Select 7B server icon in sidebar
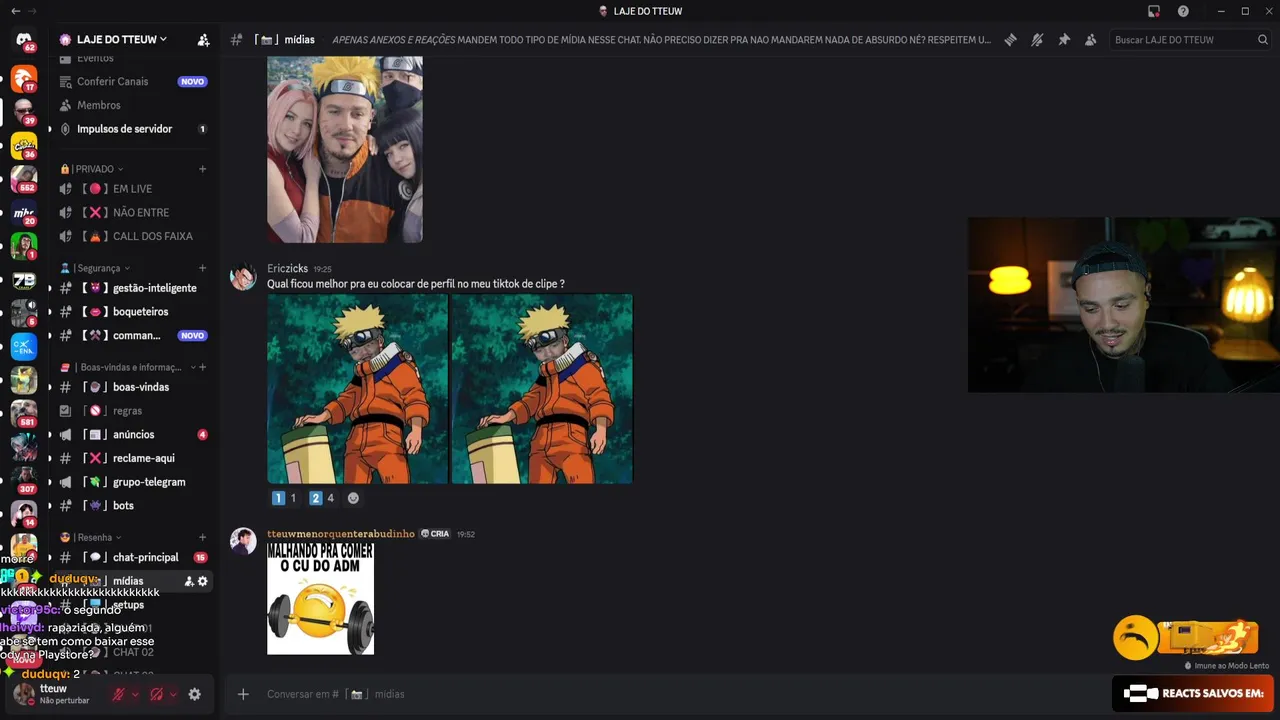1280x720 pixels. [x=24, y=281]
